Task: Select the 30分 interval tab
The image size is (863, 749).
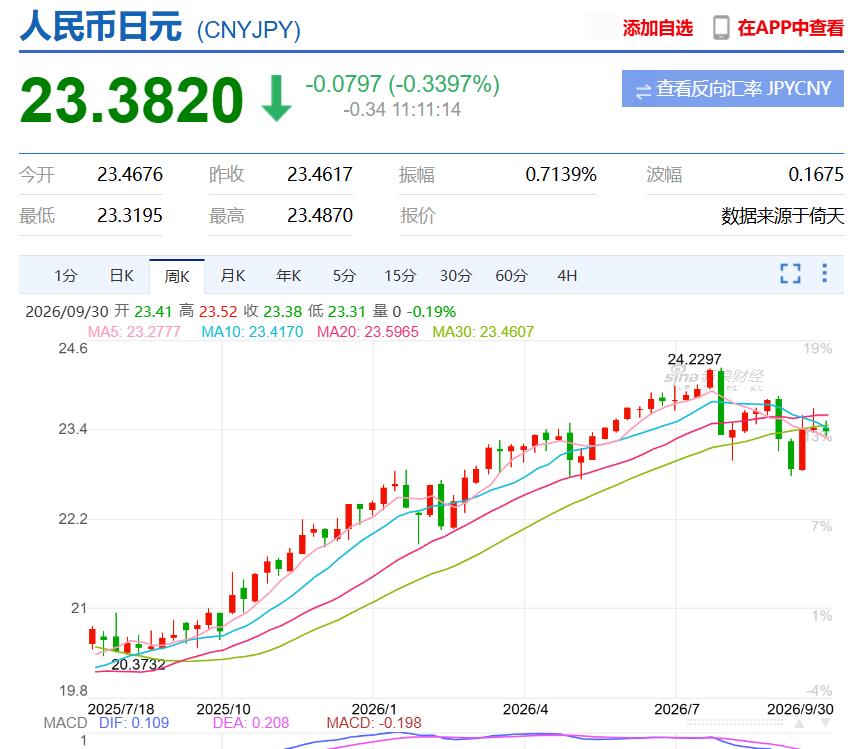Action: 456,276
